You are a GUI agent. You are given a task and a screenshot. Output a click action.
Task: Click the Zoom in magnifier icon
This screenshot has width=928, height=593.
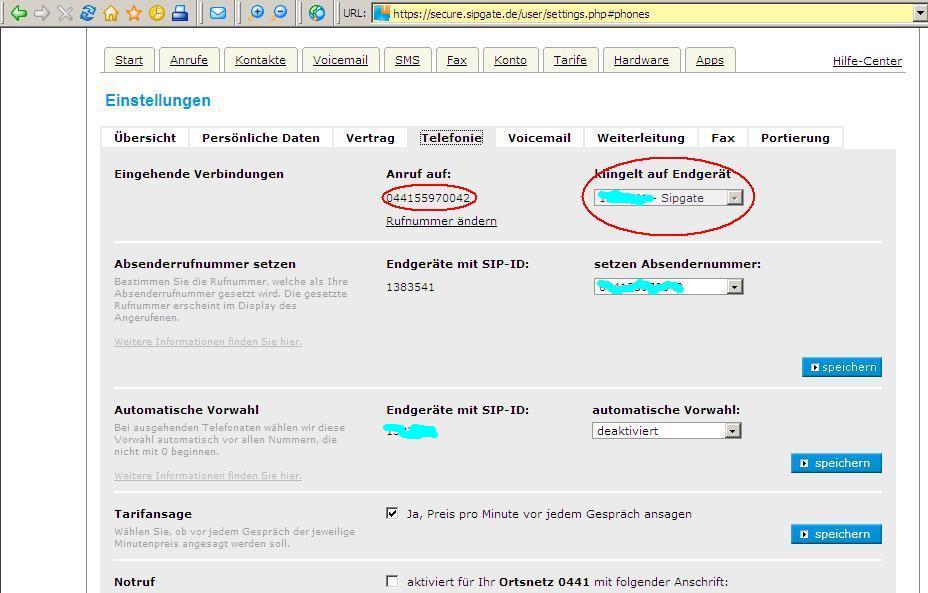click(256, 13)
